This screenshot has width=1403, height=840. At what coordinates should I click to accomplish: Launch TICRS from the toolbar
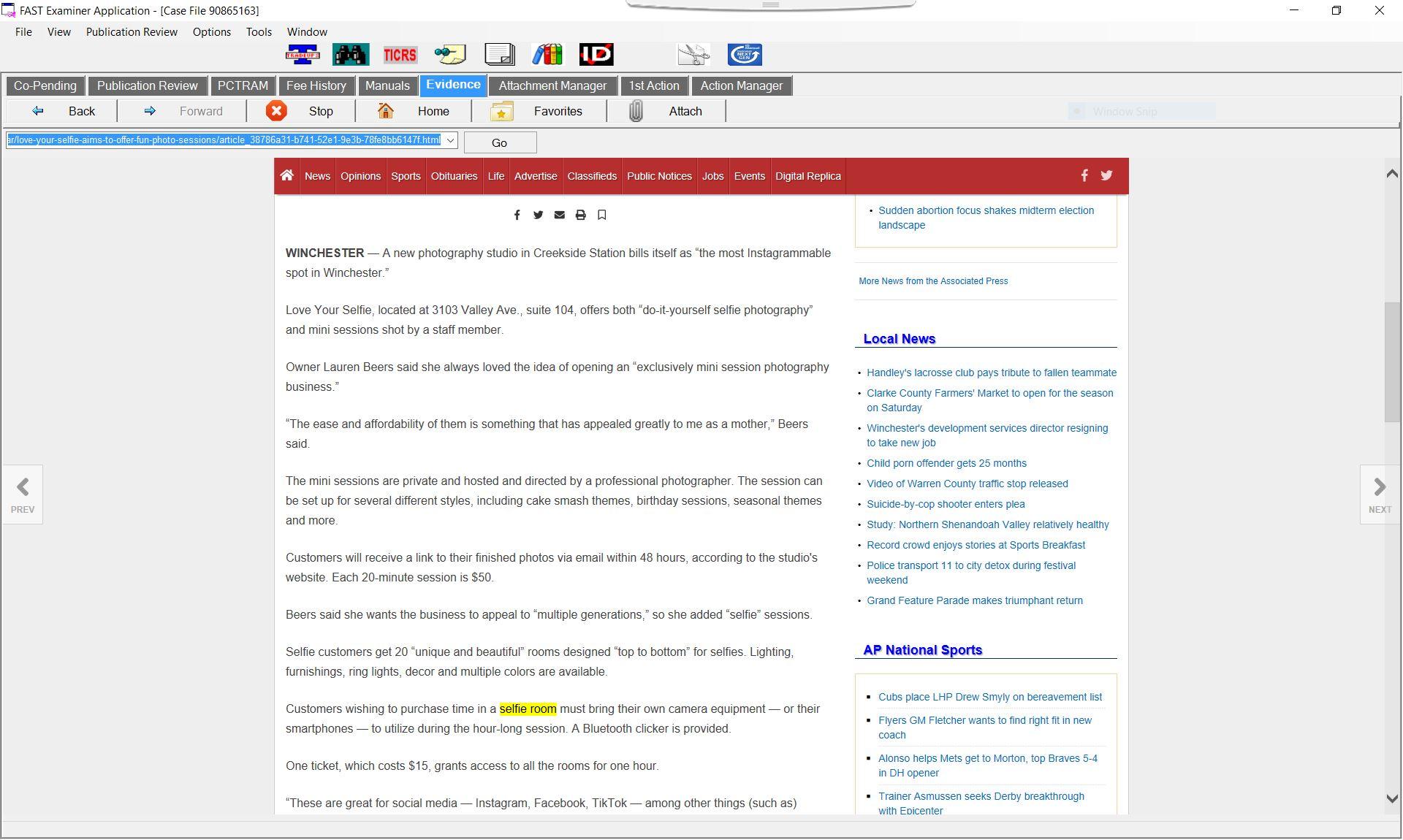click(x=400, y=55)
